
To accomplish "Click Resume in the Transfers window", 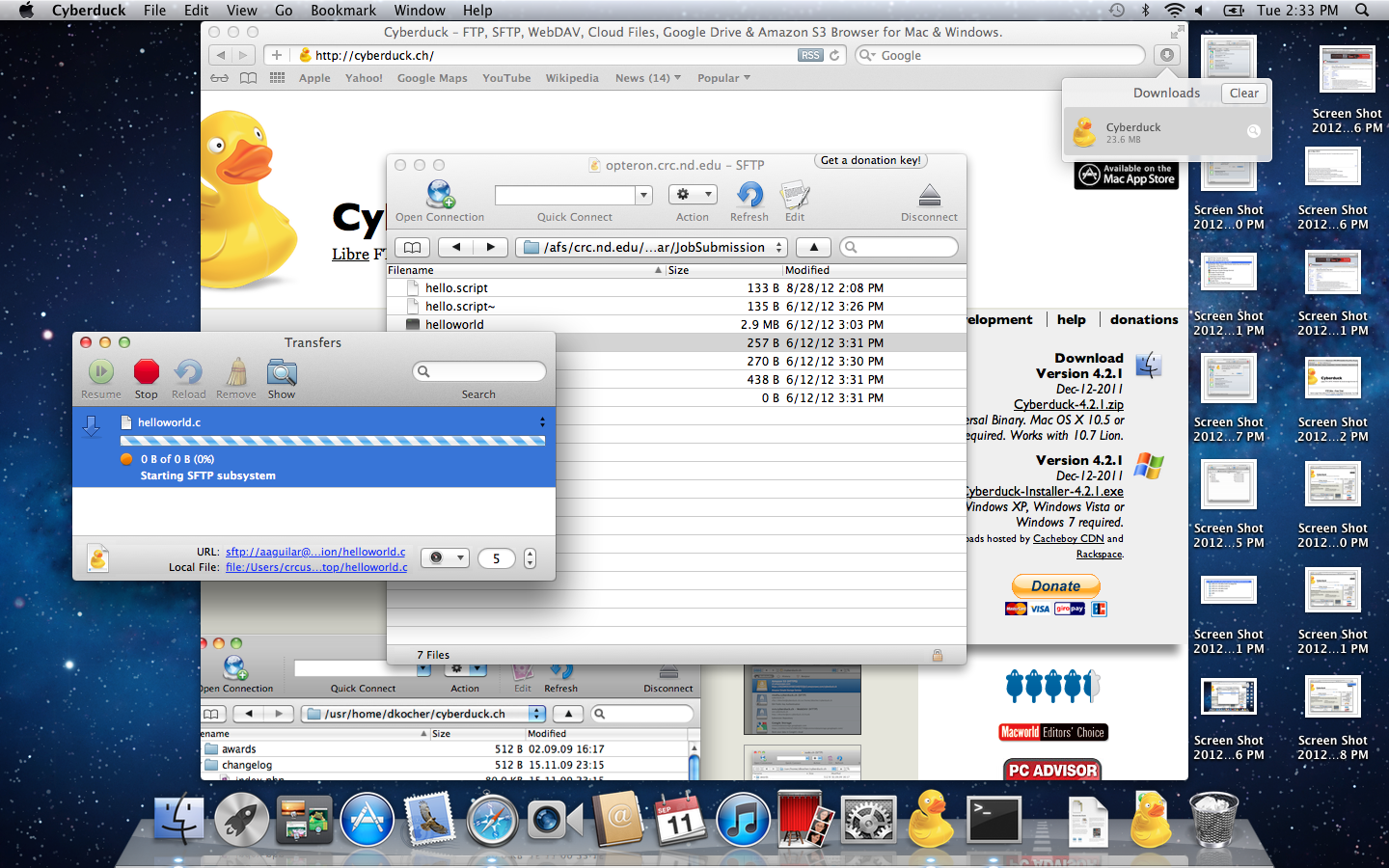I will pyautogui.click(x=101, y=372).
